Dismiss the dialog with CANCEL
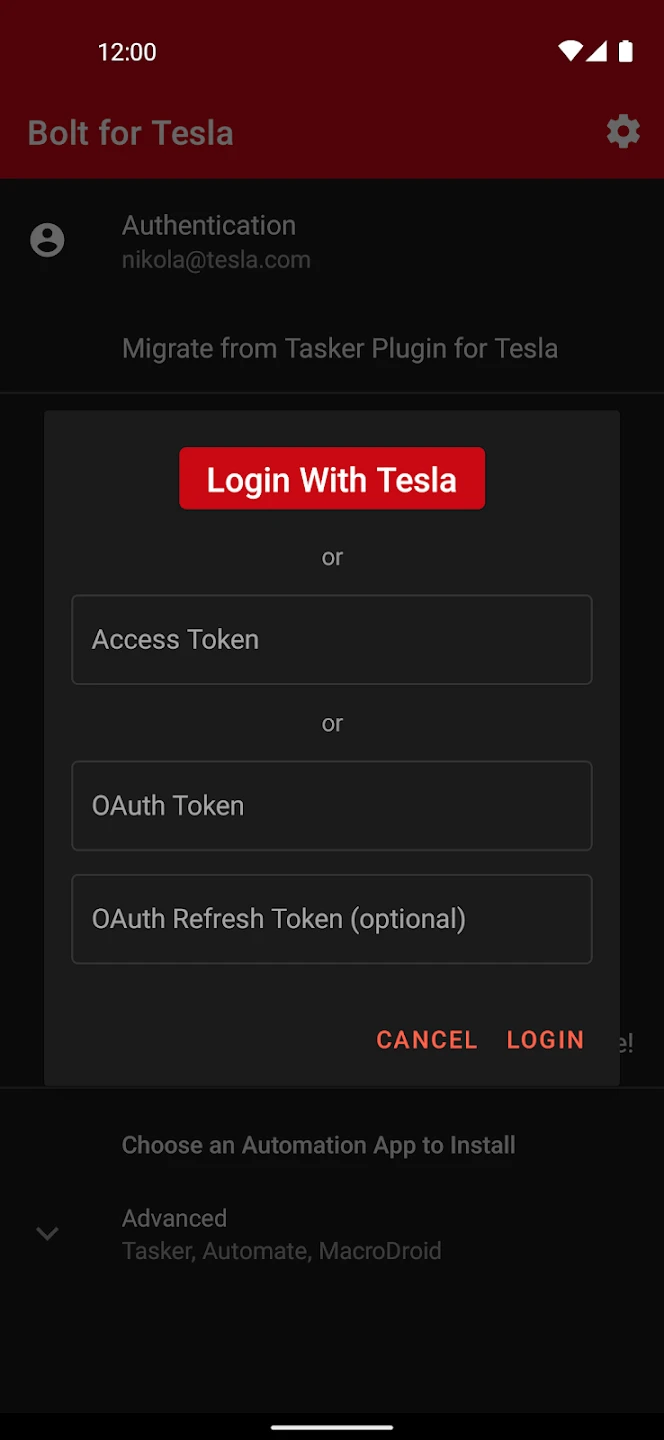 pos(427,1040)
